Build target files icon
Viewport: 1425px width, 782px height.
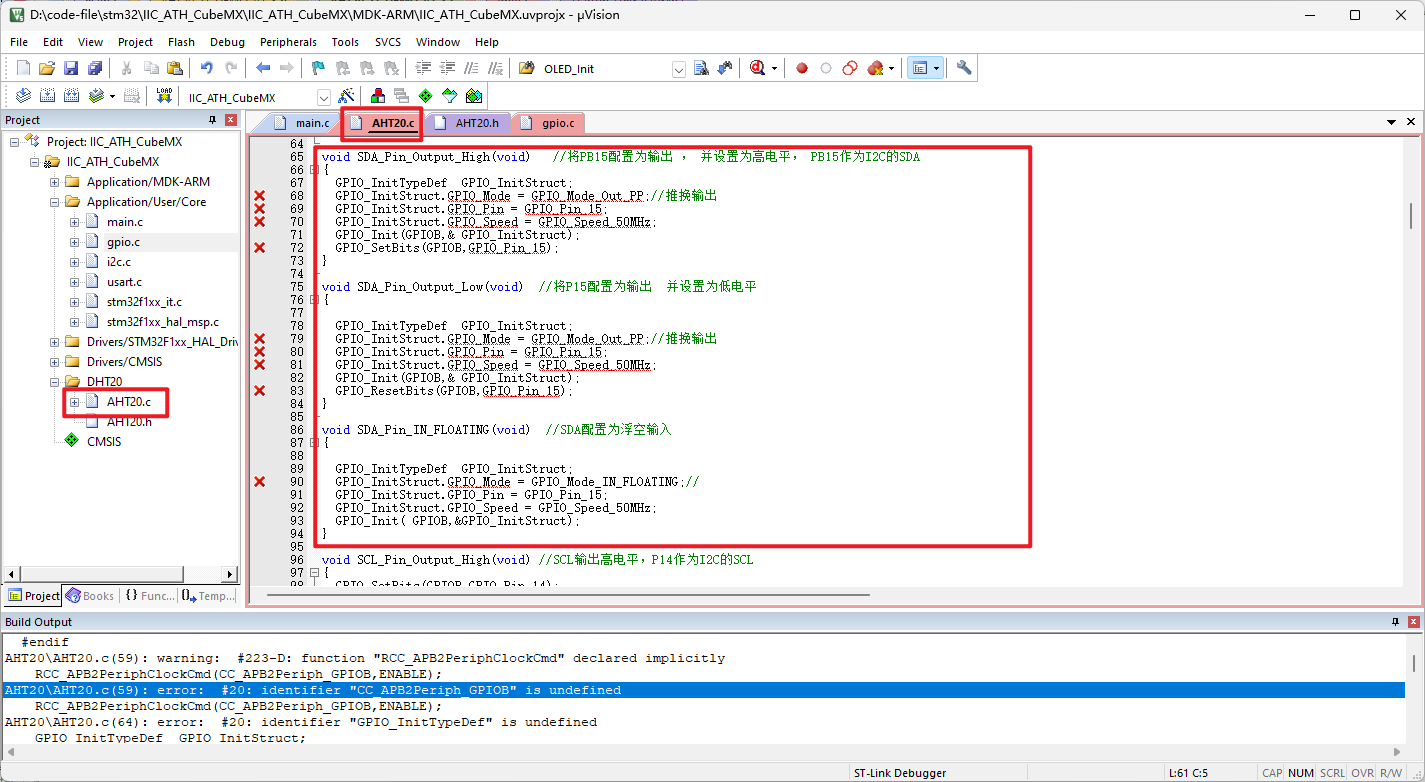click(x=46, y=96)
